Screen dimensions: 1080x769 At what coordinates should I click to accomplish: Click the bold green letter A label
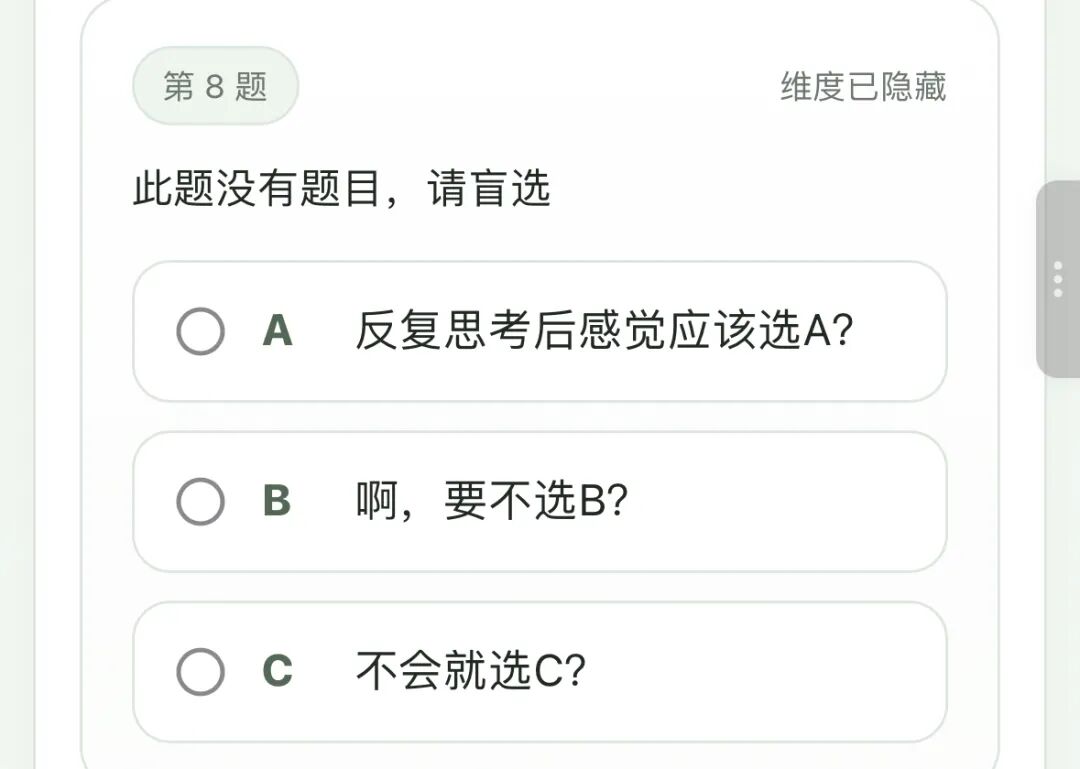click(x=277, y=331)
